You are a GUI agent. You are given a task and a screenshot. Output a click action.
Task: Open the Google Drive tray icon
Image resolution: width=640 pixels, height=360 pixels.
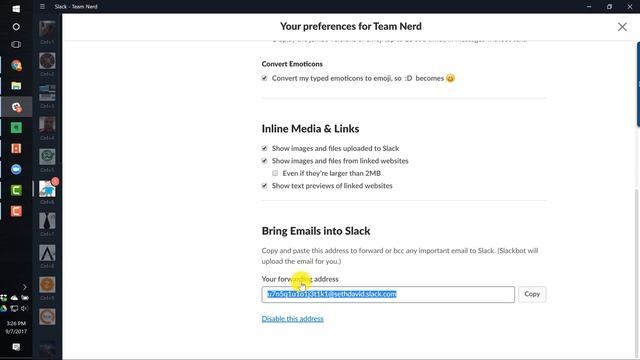[x=4, y=309]
